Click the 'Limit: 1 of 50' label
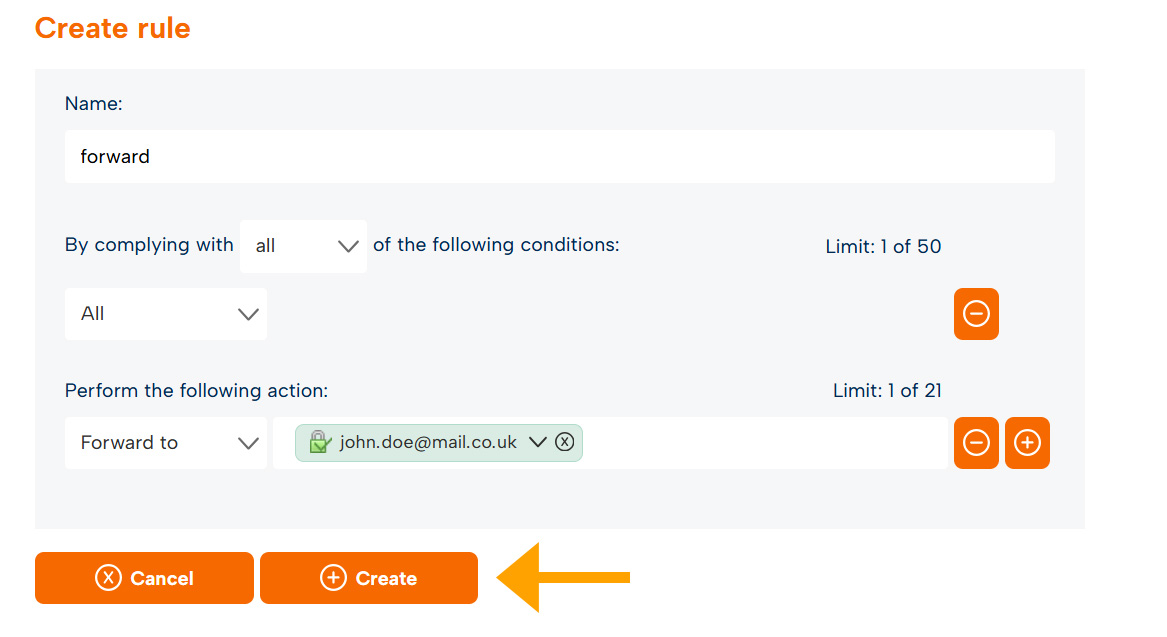This screenshot has height=637, width=1167. (x=883, y=246)
